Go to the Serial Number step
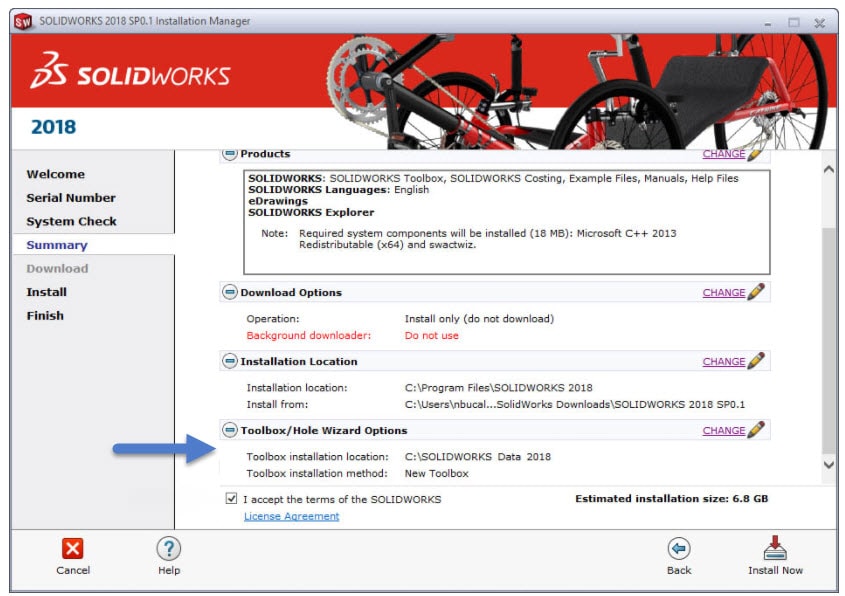The image size is (845, 596). pyautogui.click(x=71, y=198)
